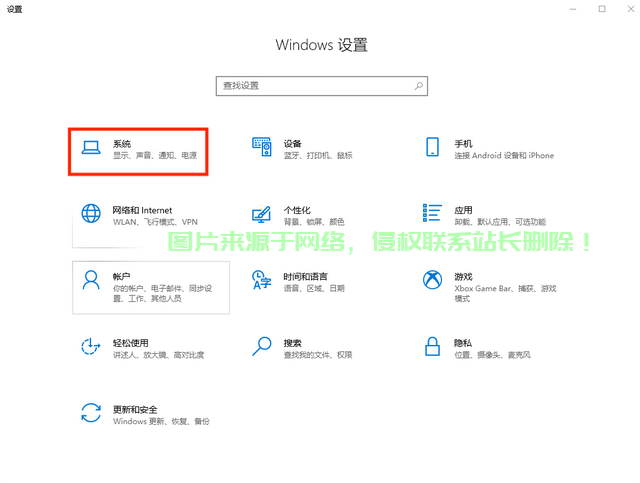The width and height of the screenshot is (640, 483).
Task: Click the 游戏 Xbox icon
Action: [432, 280]
